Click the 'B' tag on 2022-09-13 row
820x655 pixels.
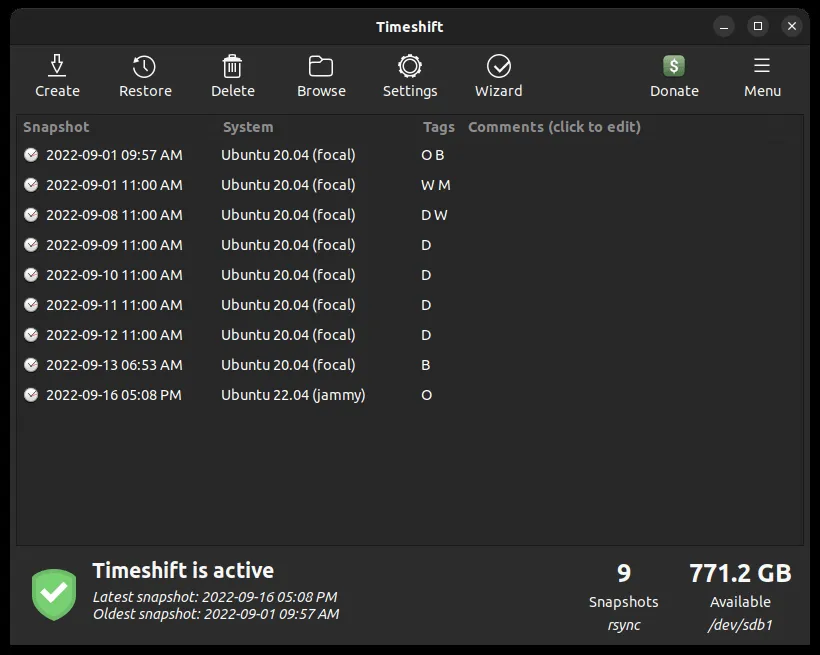tap(426, 365)
